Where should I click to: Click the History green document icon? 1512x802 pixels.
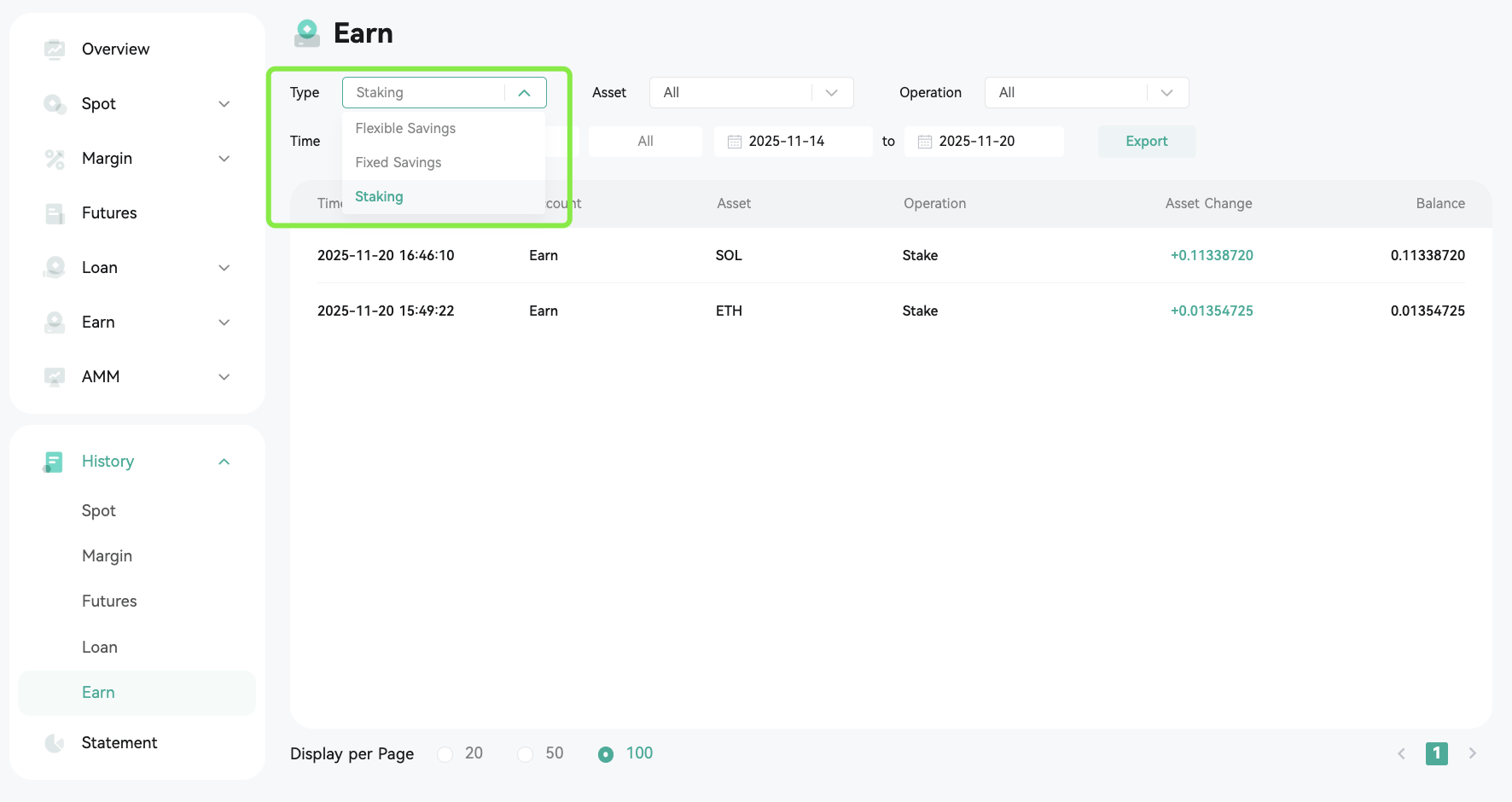coord(53,462)
